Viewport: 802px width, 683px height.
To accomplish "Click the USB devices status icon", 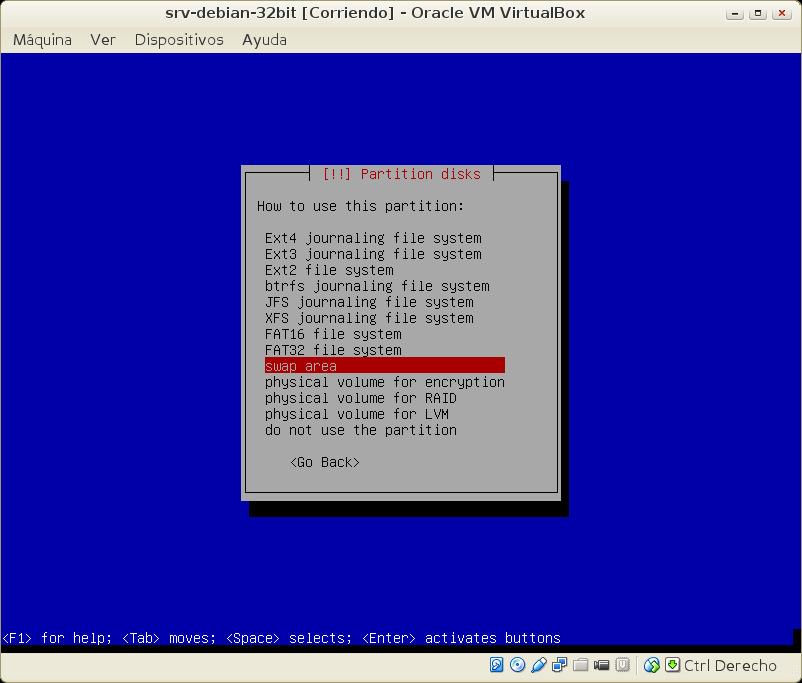I will (x=538, y=665).
